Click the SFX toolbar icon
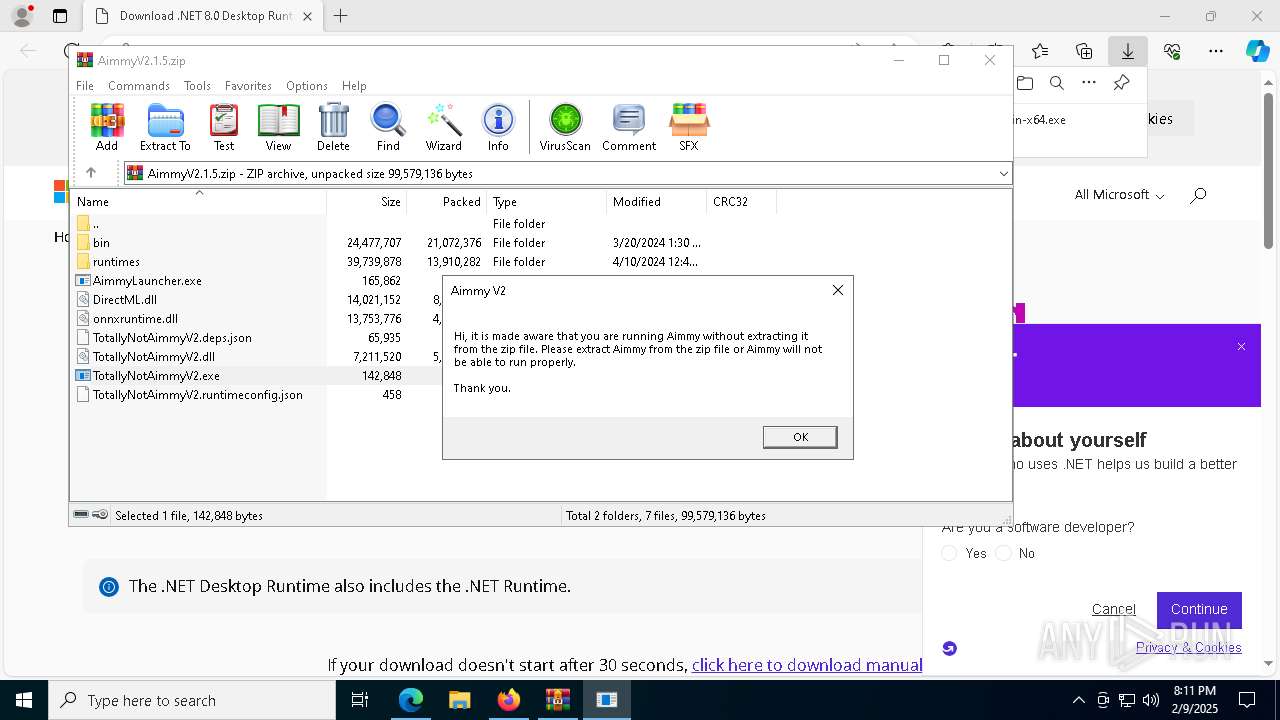The image size is (1280, 720). click(689, 127)
